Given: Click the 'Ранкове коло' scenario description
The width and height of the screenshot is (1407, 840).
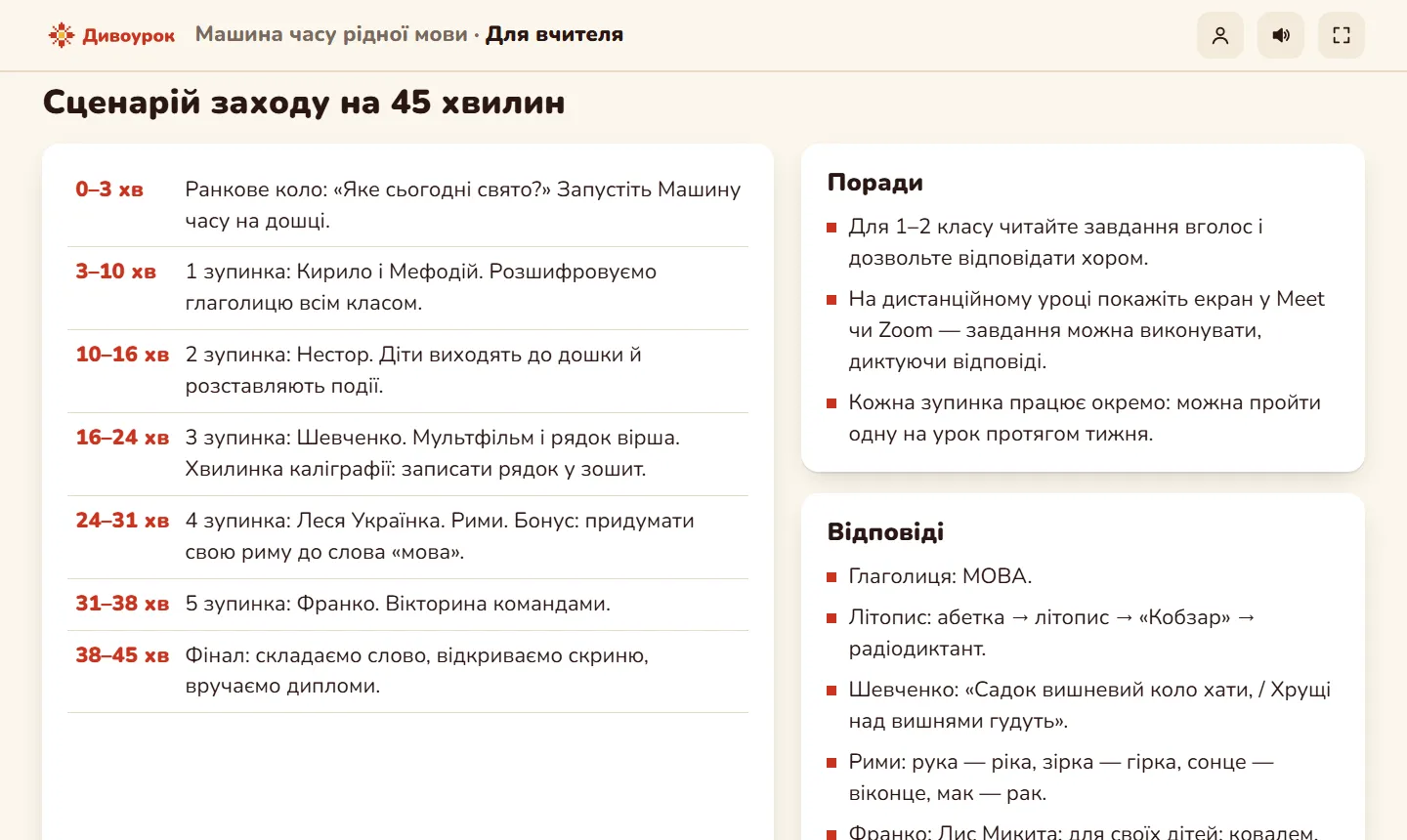Looking at the screenshot, I should [463, 205].
